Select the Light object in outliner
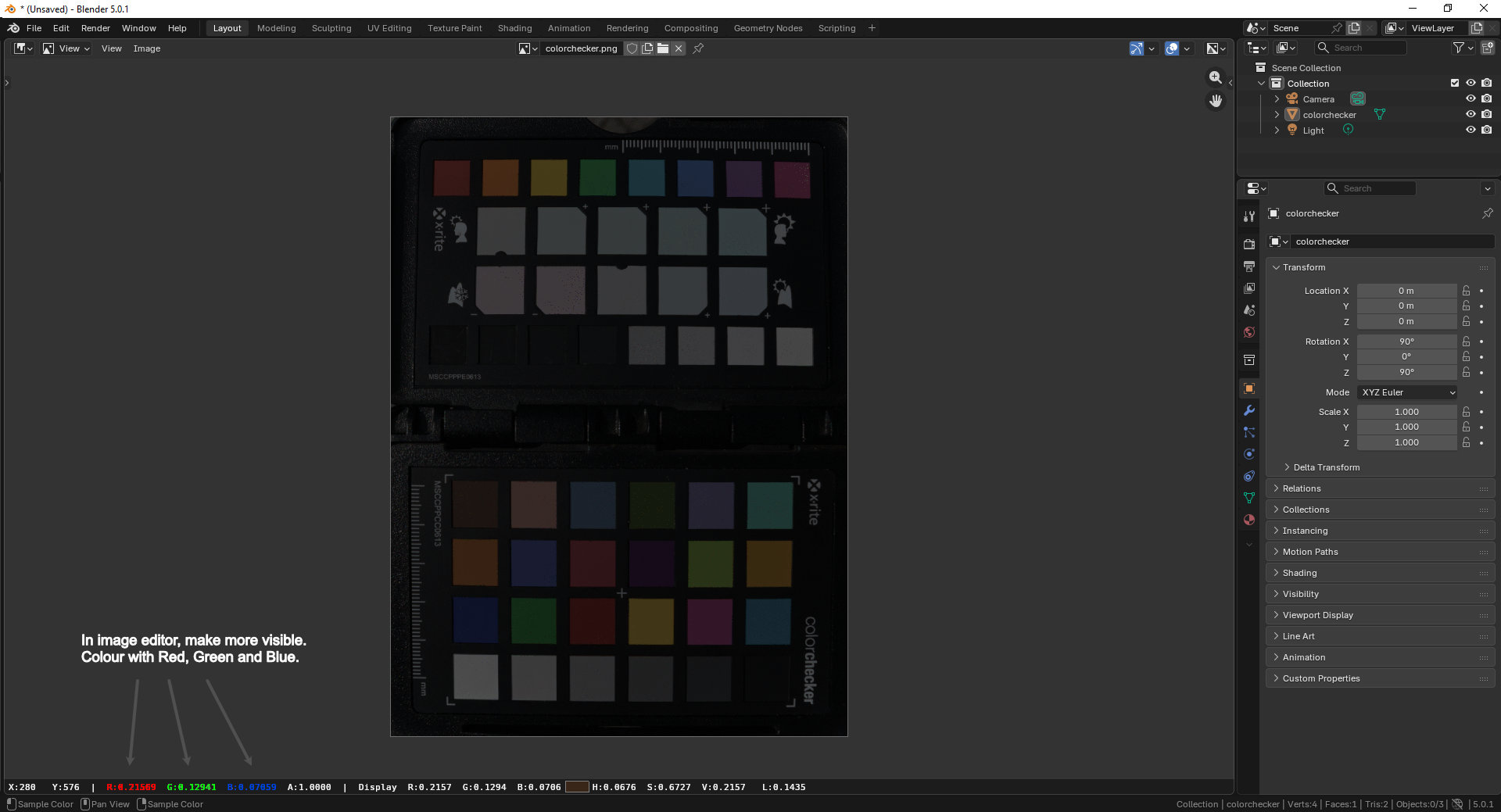Image resolution: width=1501 pixels, height=812 pixels. point(1313,131)
